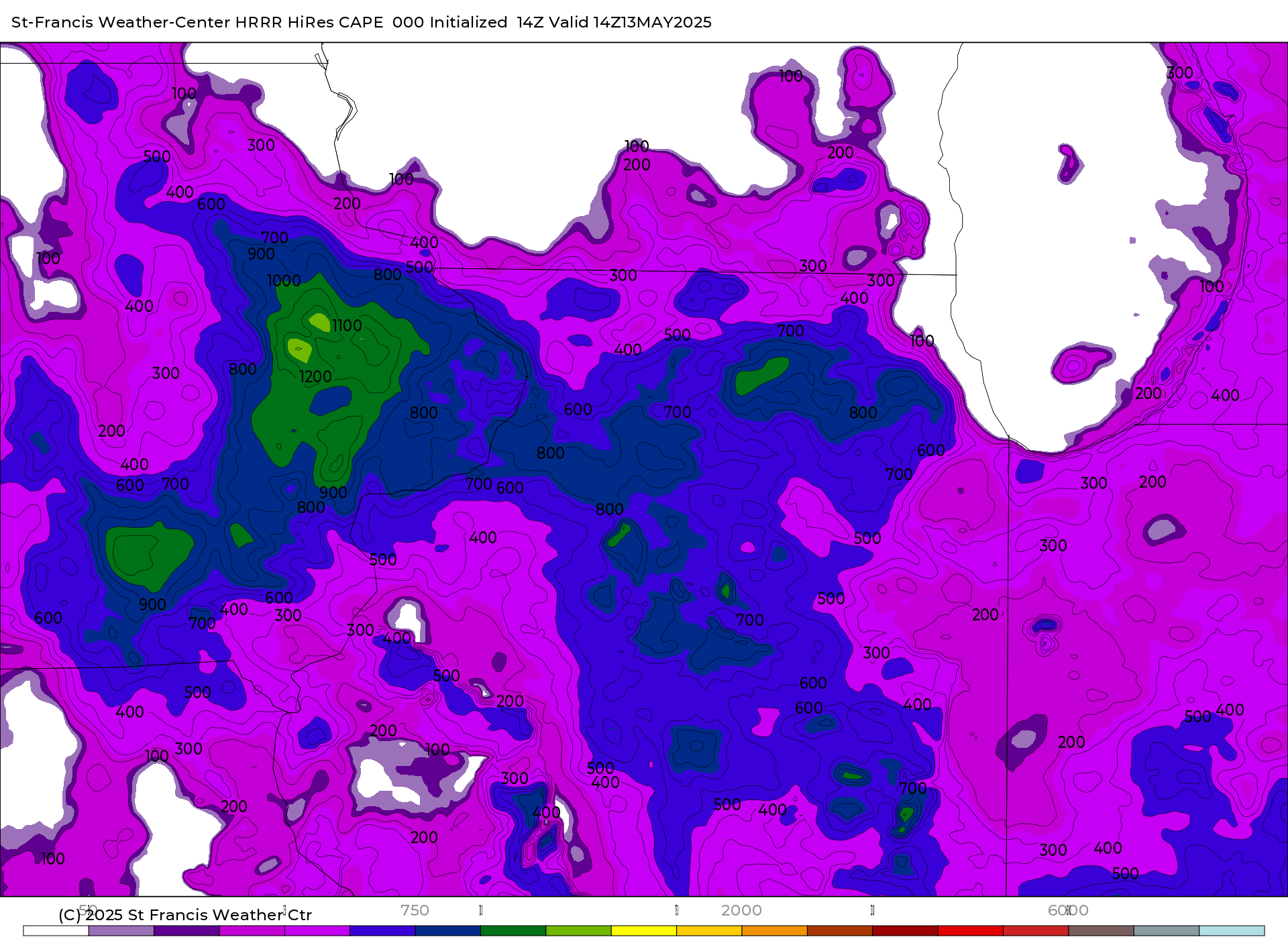Click the bright red legend swatch
1288x939 pixels.
point(971,931)
